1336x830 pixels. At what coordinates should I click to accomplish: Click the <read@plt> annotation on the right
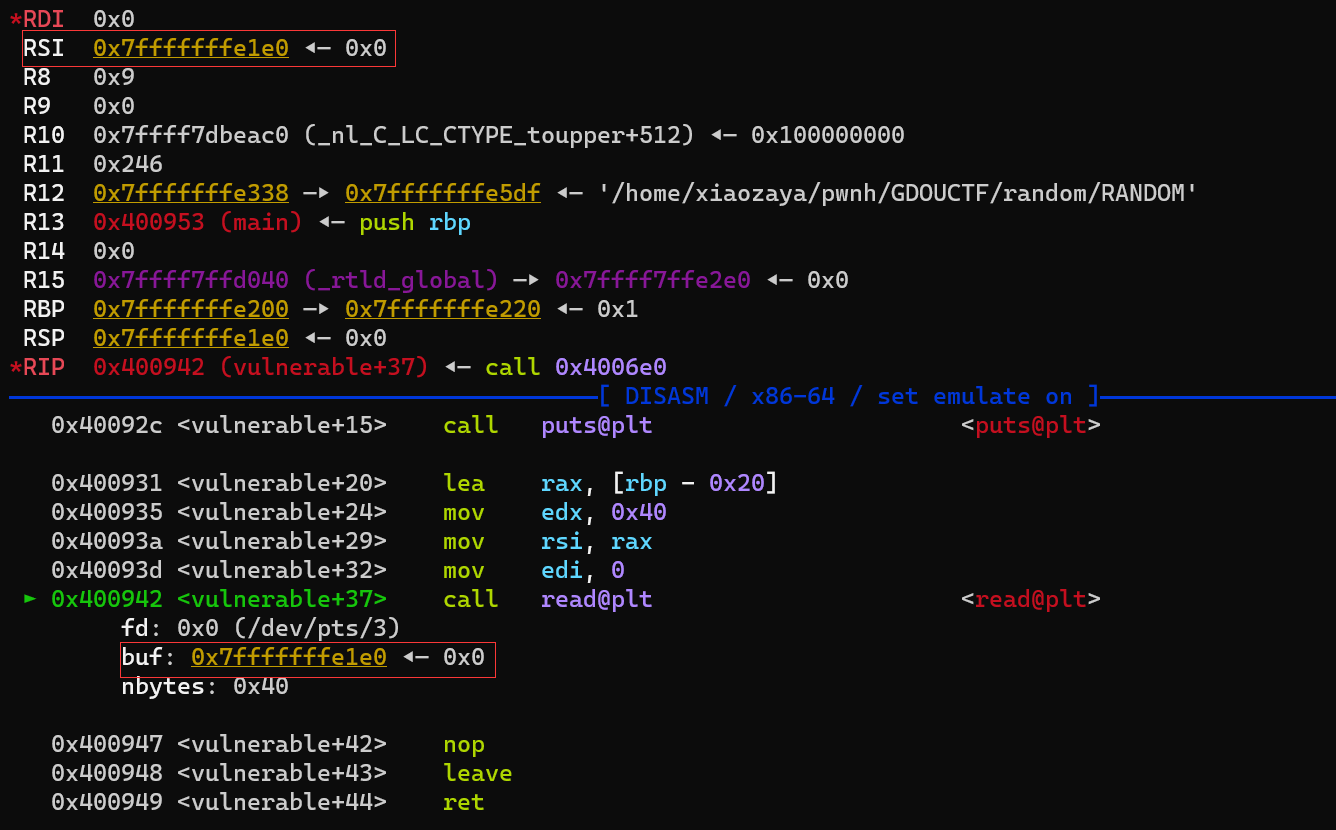tap(1031, 599)
